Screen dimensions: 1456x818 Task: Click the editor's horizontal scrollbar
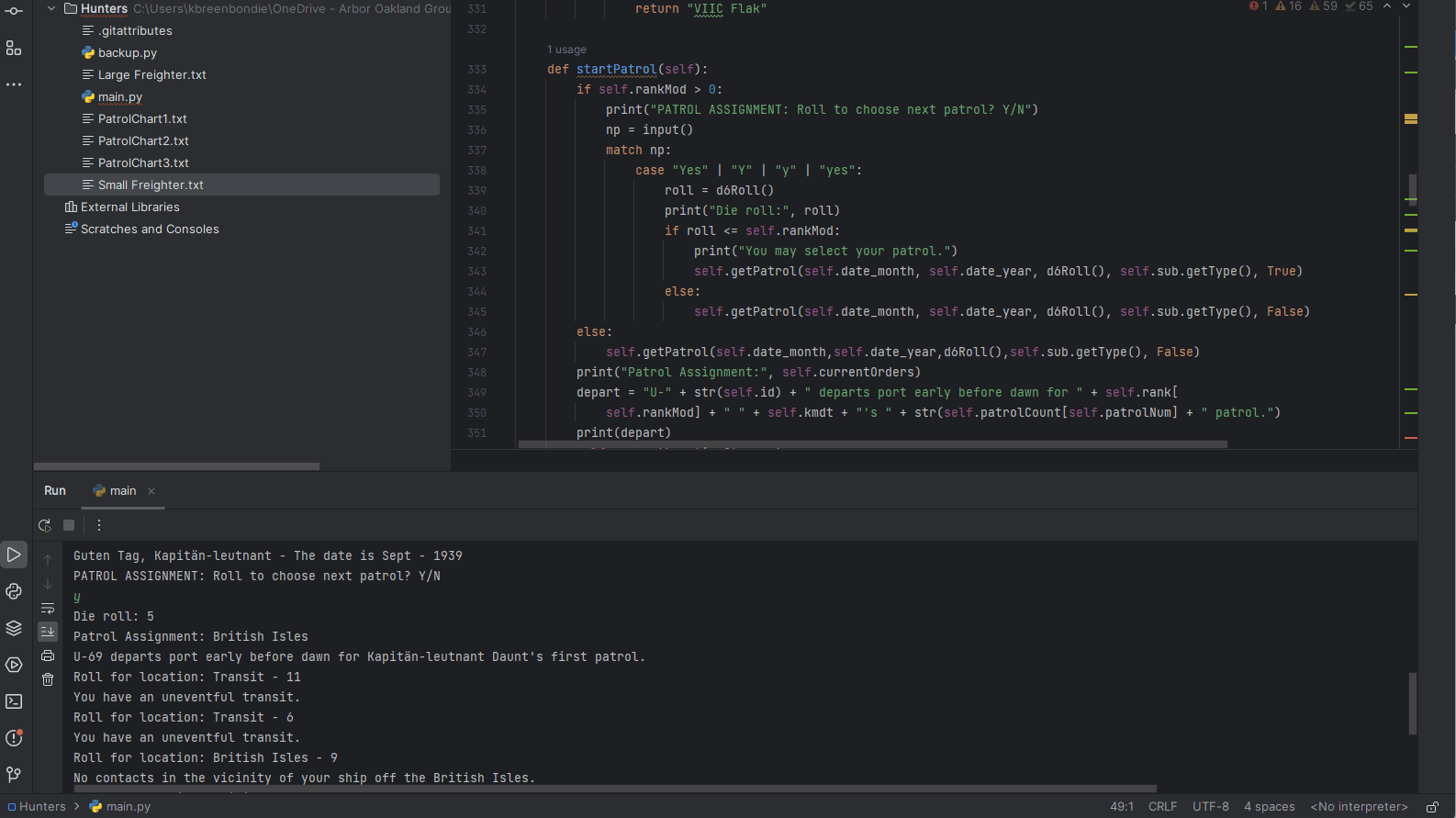tap(872, 444)
